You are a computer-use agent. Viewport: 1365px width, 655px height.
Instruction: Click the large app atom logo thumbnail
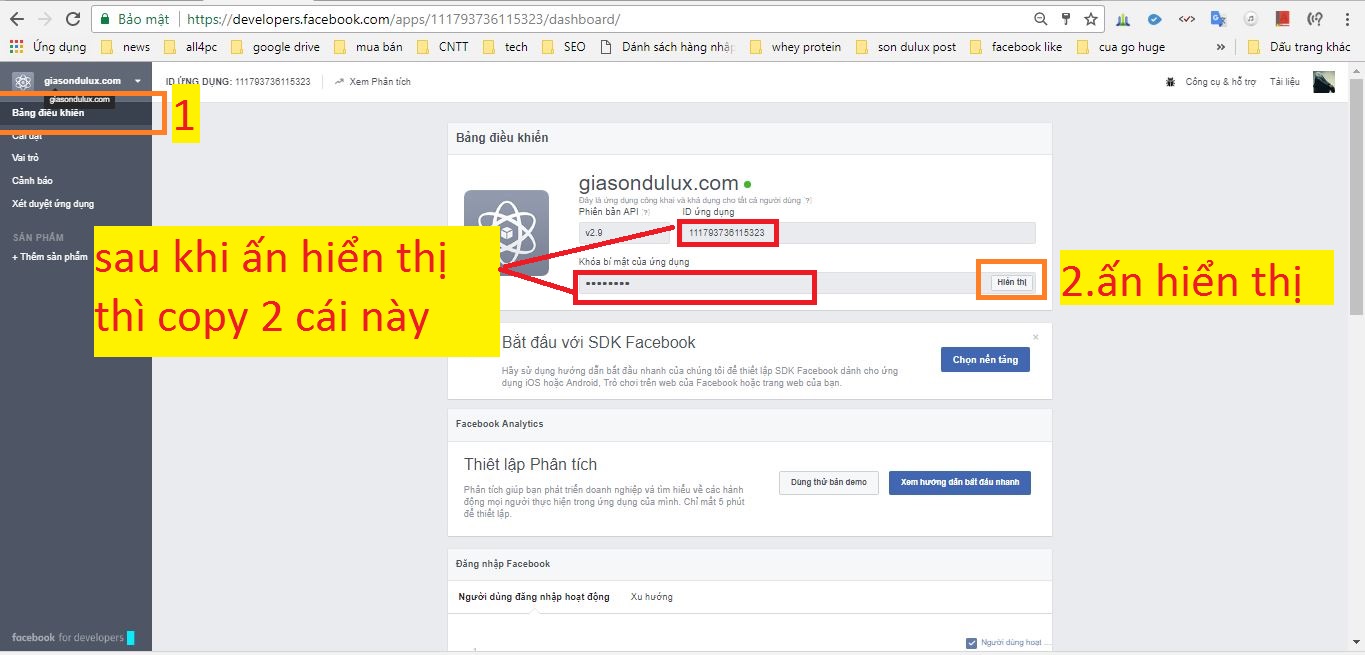[x=506, y=232]
